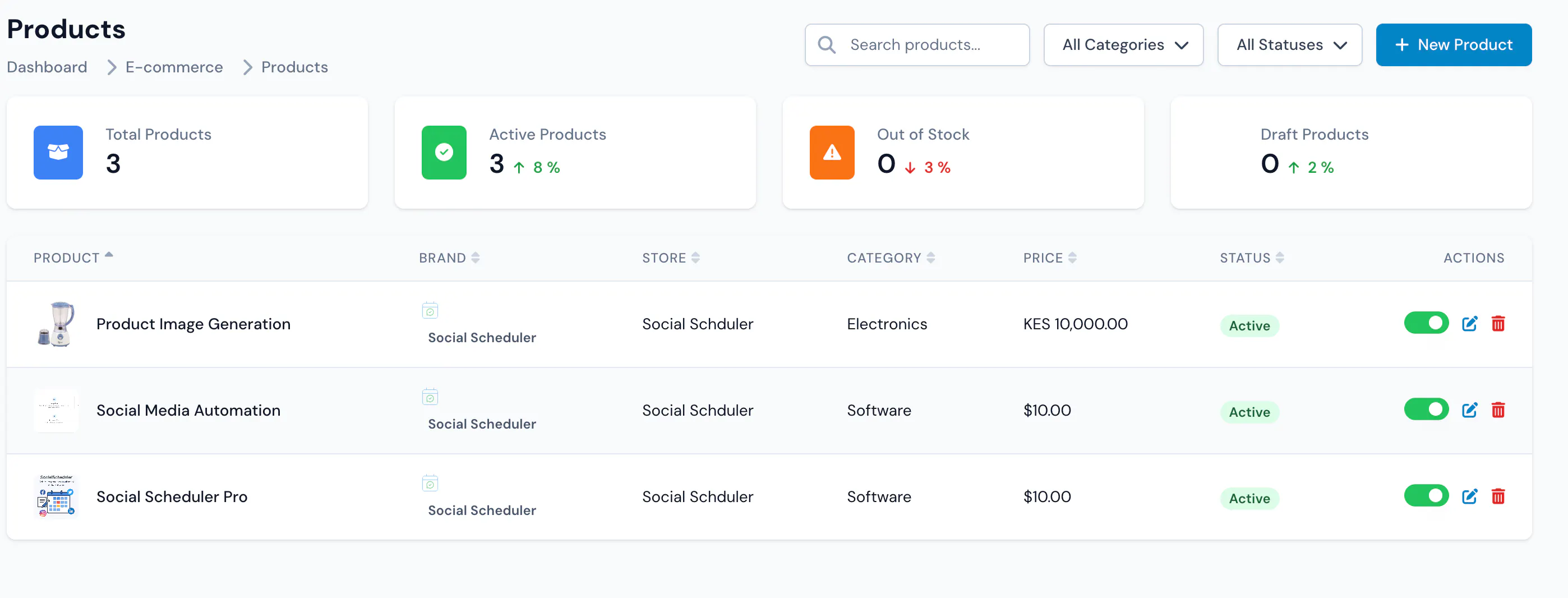Viewport: 1568px width, 598px height.
Task: Delete the Social Scheduler Pro product
Action: coord(1498,496)
